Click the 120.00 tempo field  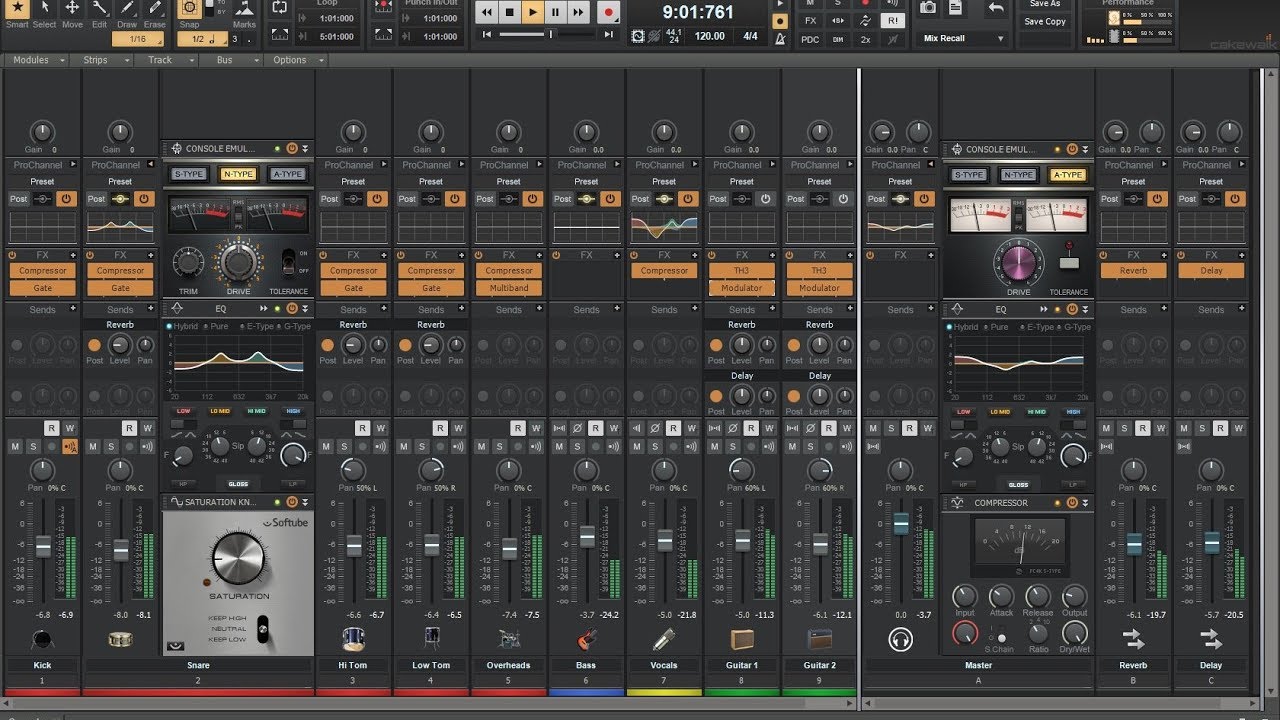click(x=709, y=36)
